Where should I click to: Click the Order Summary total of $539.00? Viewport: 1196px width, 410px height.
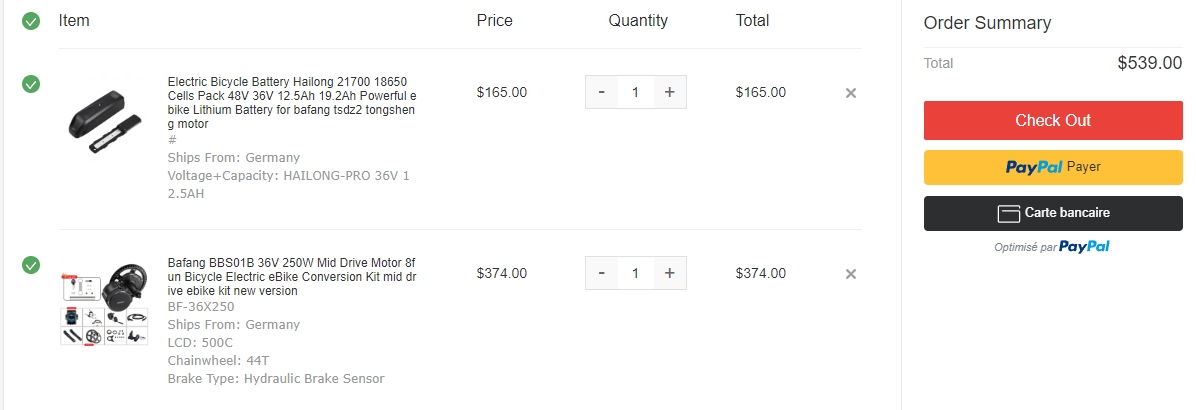(x=1149, y=63)
